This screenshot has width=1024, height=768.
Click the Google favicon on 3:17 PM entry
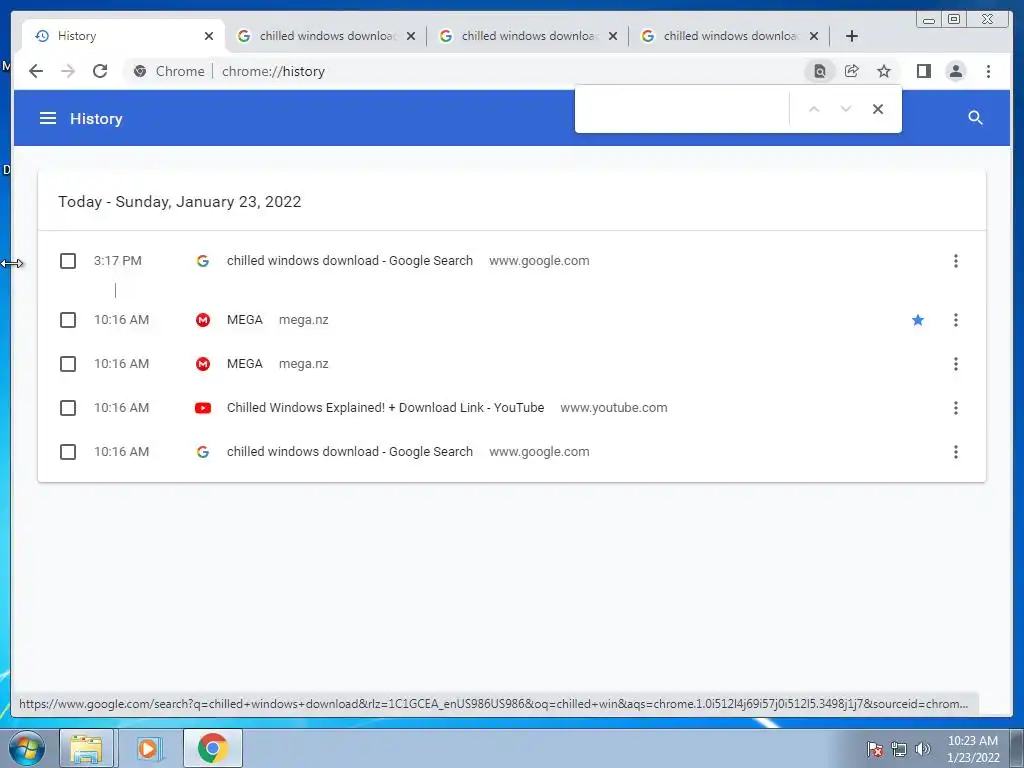coord(203,261)
